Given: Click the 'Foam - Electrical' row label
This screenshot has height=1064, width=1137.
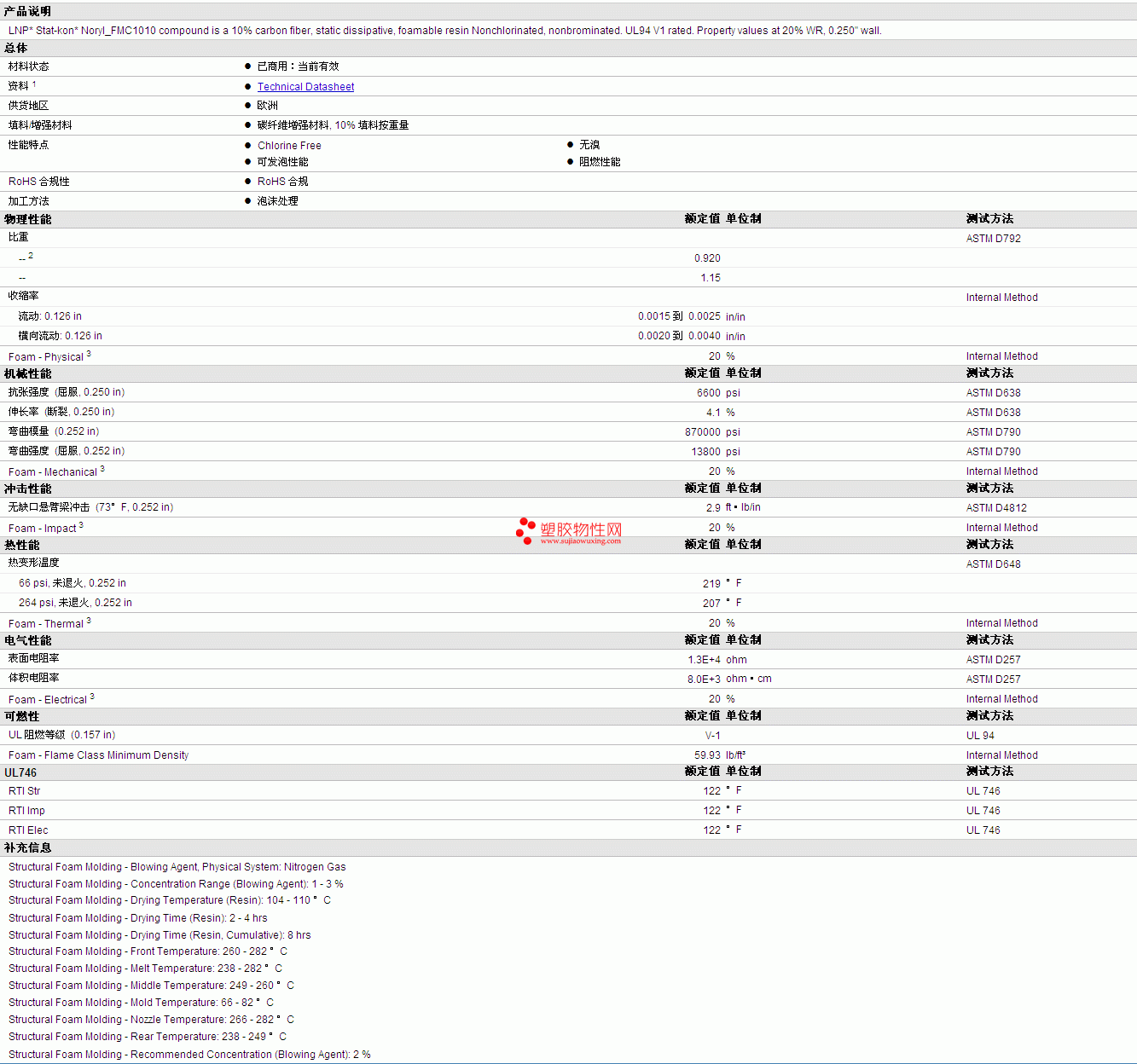Looking at the screenshot, I should click(x=51, y=699).
